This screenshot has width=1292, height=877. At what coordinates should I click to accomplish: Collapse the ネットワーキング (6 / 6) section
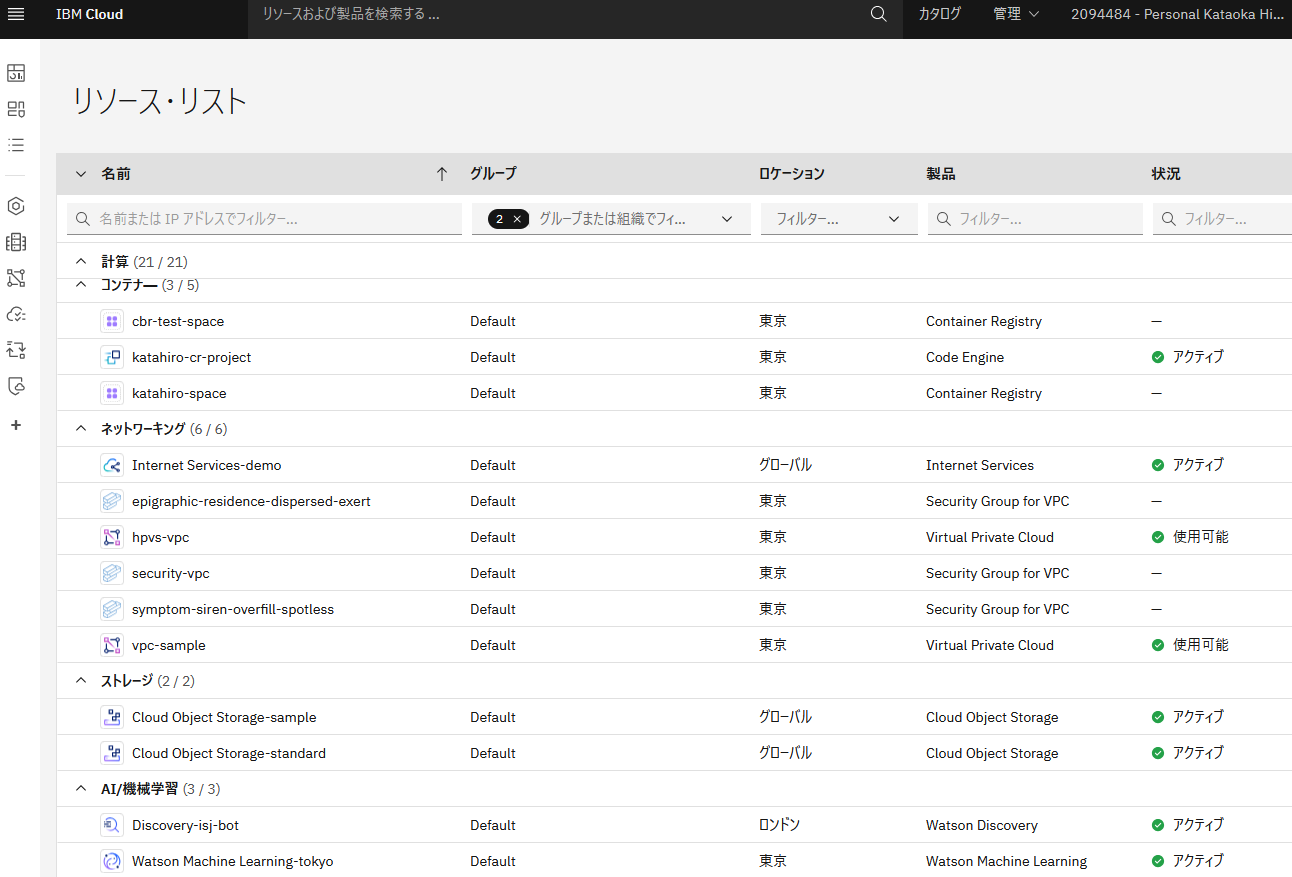click(x=81, y=429)
